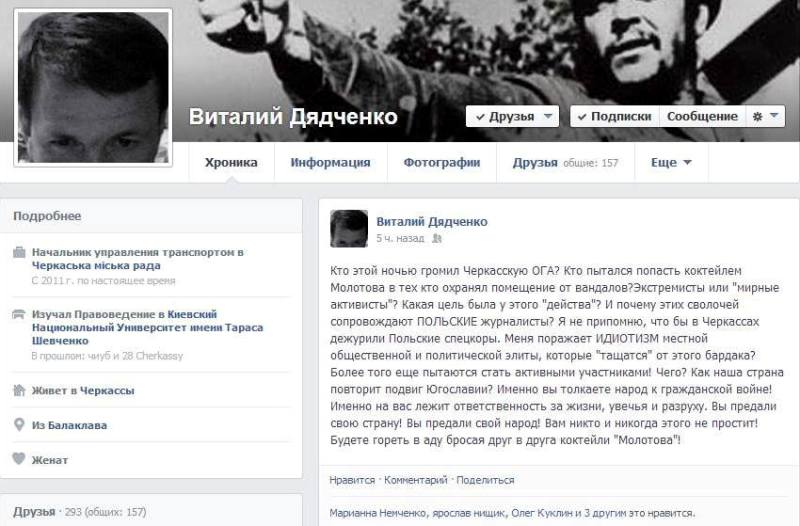
Task: Click the briefcase work icon in Подробнее
Action: (x=19, y=252)
